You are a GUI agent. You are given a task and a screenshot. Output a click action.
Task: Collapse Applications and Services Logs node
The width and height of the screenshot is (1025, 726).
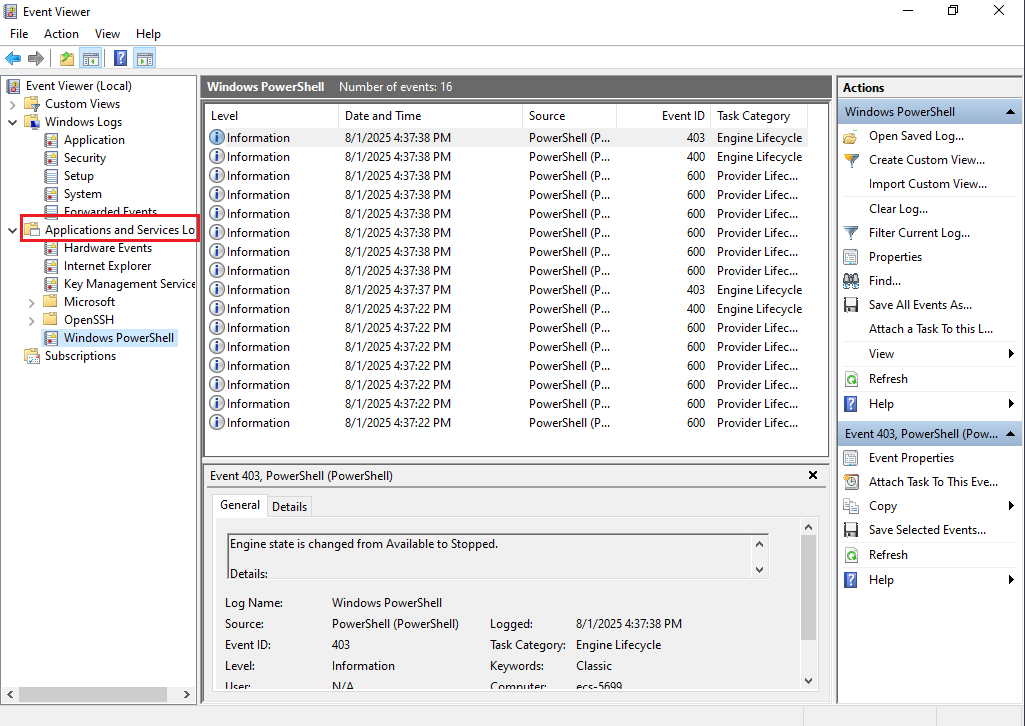pyautogui.click(x=12, y=230)
